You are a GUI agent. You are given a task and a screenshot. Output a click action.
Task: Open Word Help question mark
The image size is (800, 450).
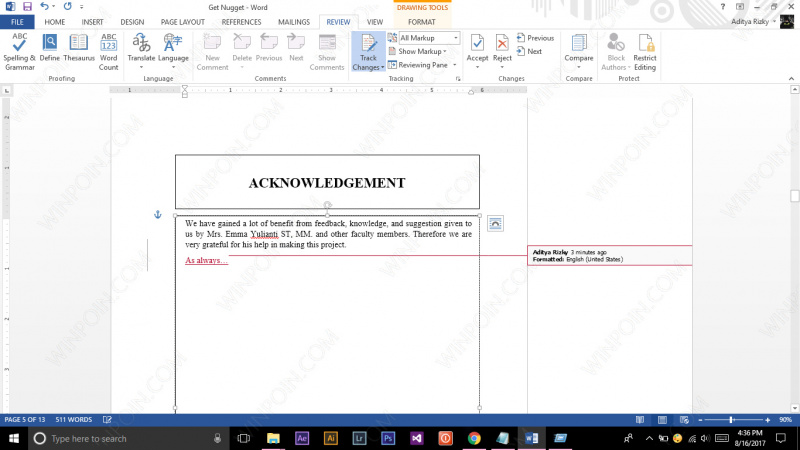coord(722,7)
